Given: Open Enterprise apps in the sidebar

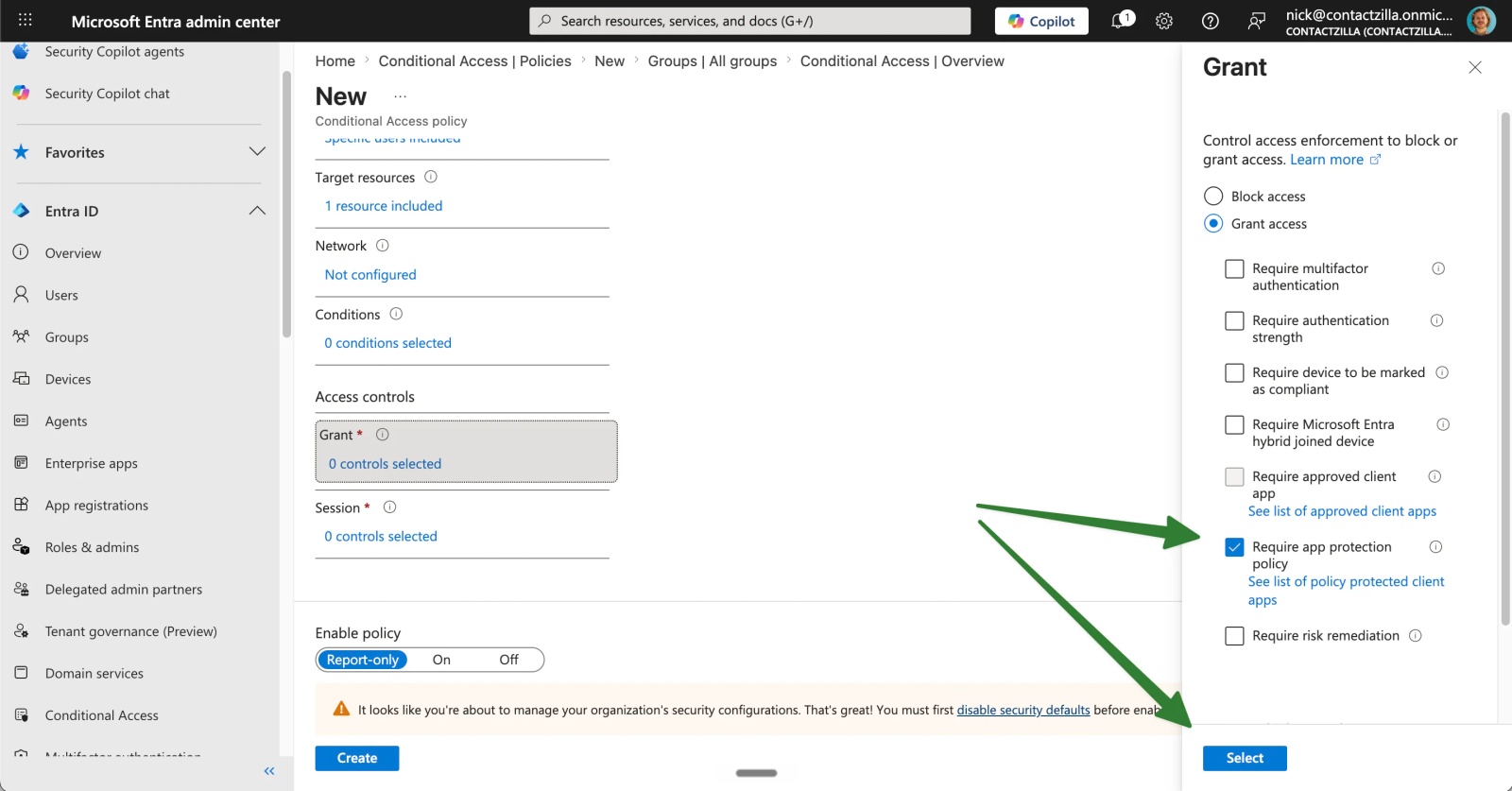Looking at the screenshot, I should [92, 463].
